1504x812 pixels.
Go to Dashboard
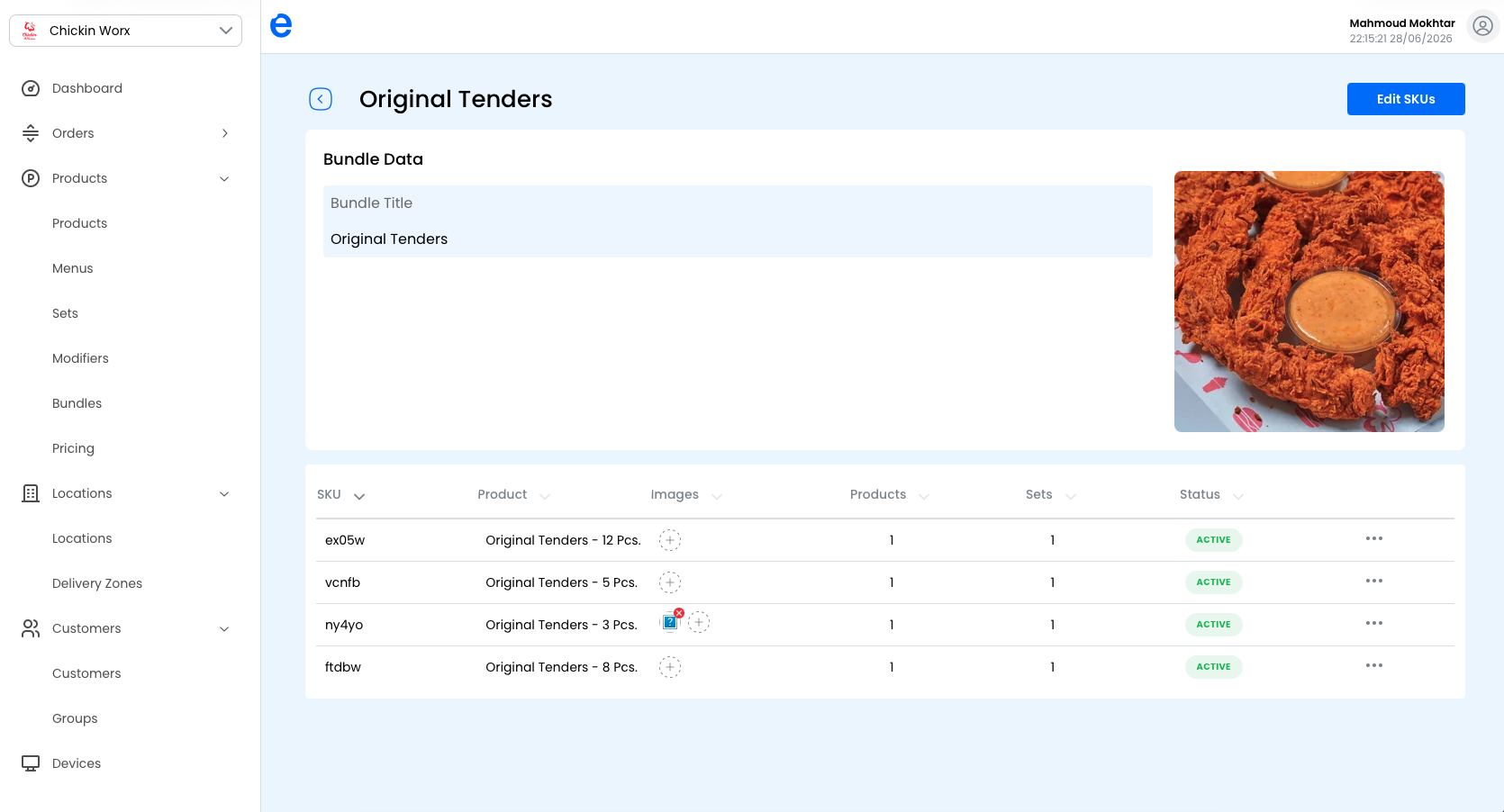(87, 88)
